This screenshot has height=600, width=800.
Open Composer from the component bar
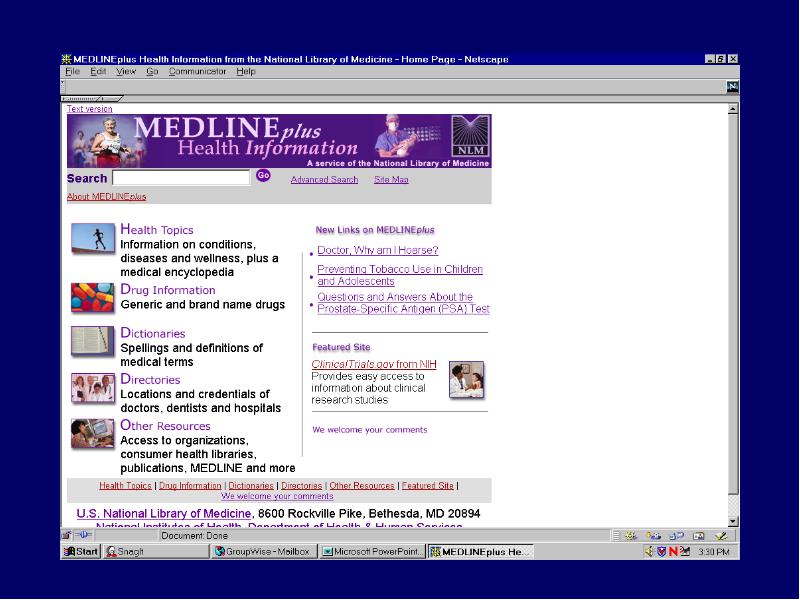tap(720, 536)
